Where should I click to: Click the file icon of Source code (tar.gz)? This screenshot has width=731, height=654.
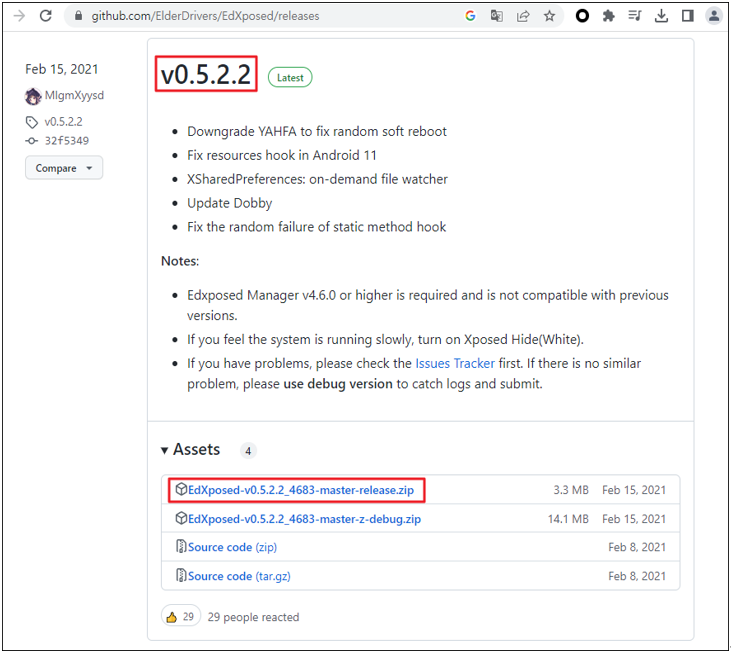click(x=181, y=575)
